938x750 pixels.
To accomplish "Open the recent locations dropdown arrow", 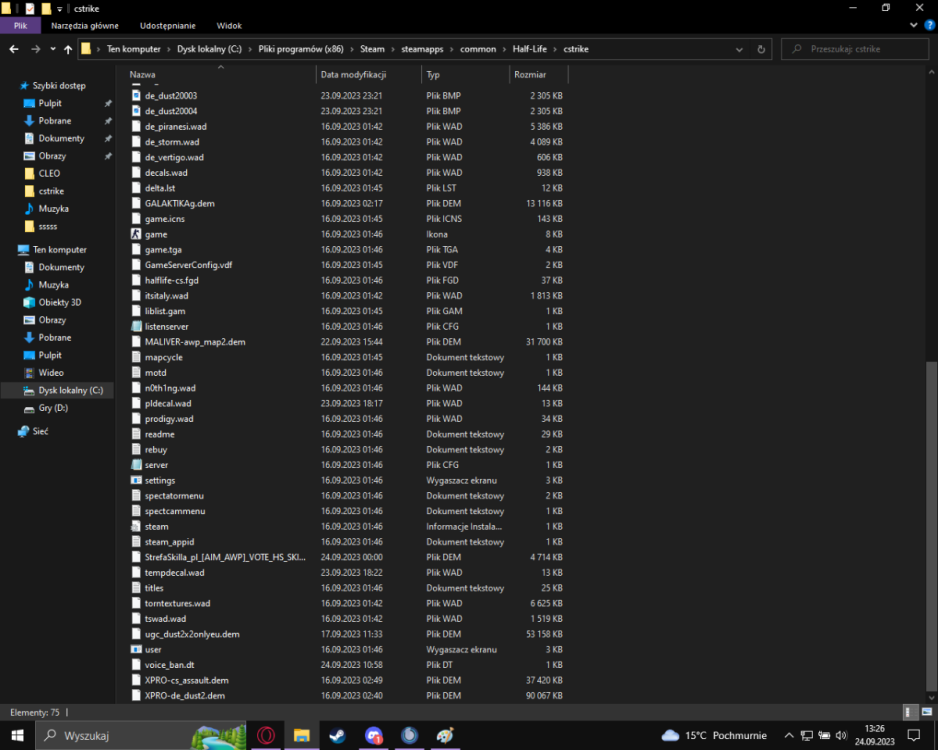I will (53, 49).
